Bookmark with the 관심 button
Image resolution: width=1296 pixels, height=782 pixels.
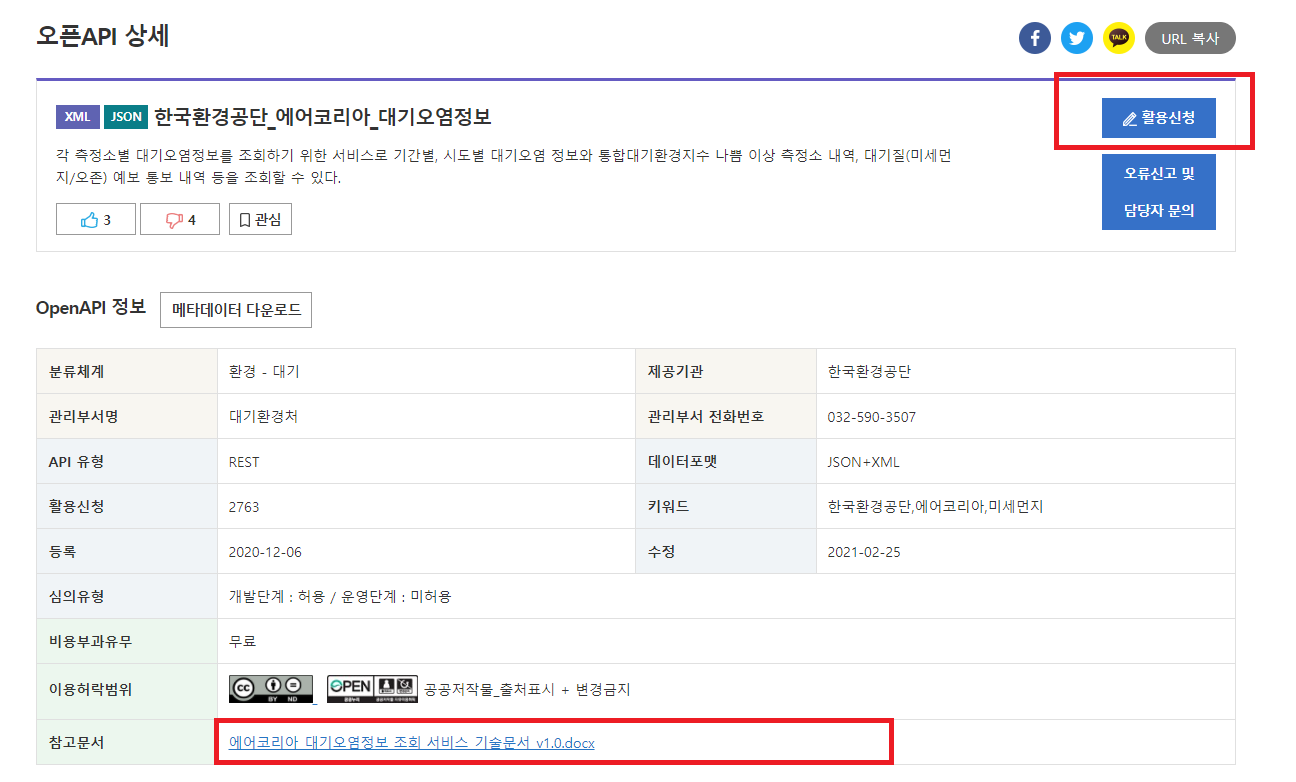point(260,220)
